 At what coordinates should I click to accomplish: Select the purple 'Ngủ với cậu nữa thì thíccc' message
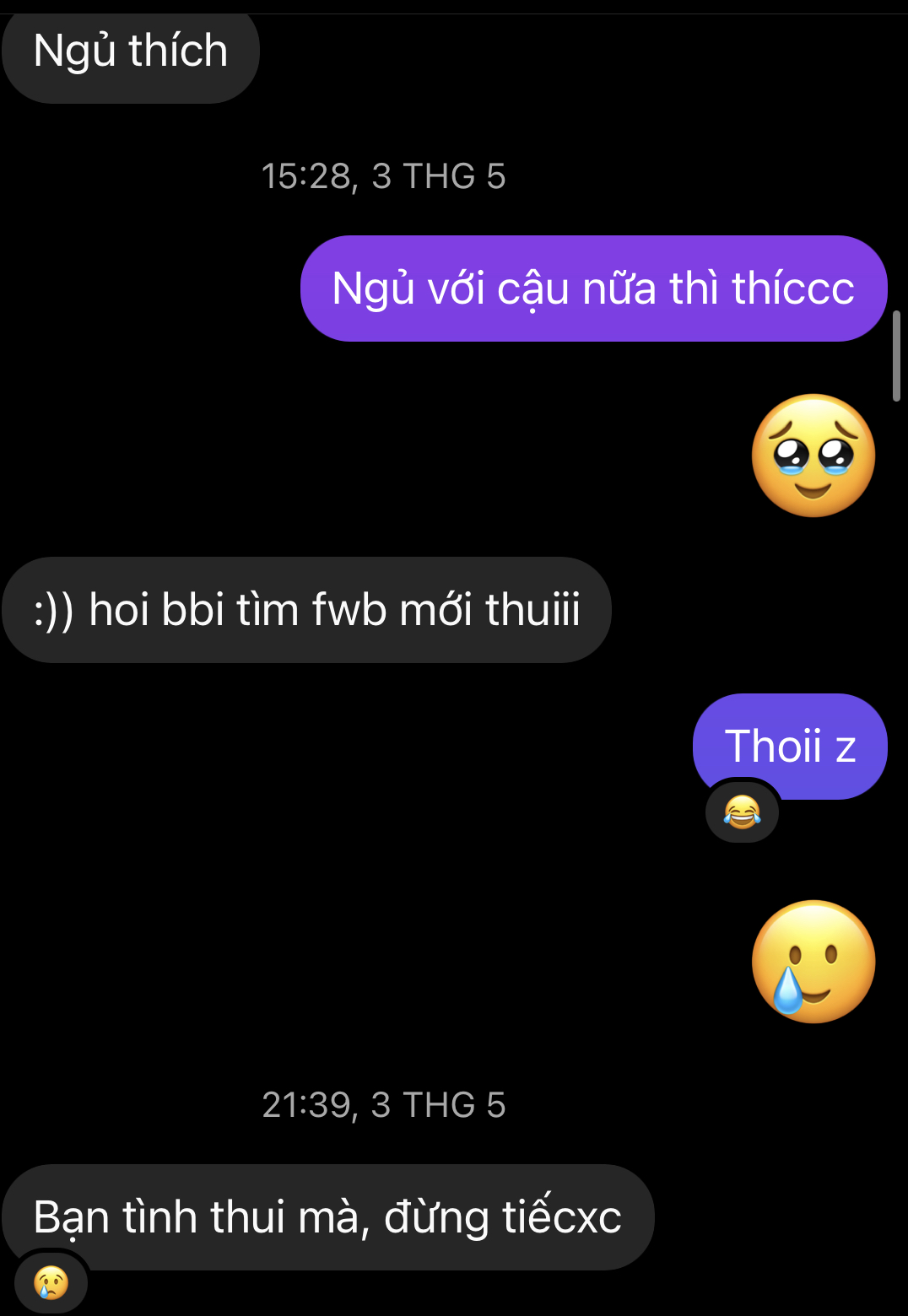(x=594, y=289)
